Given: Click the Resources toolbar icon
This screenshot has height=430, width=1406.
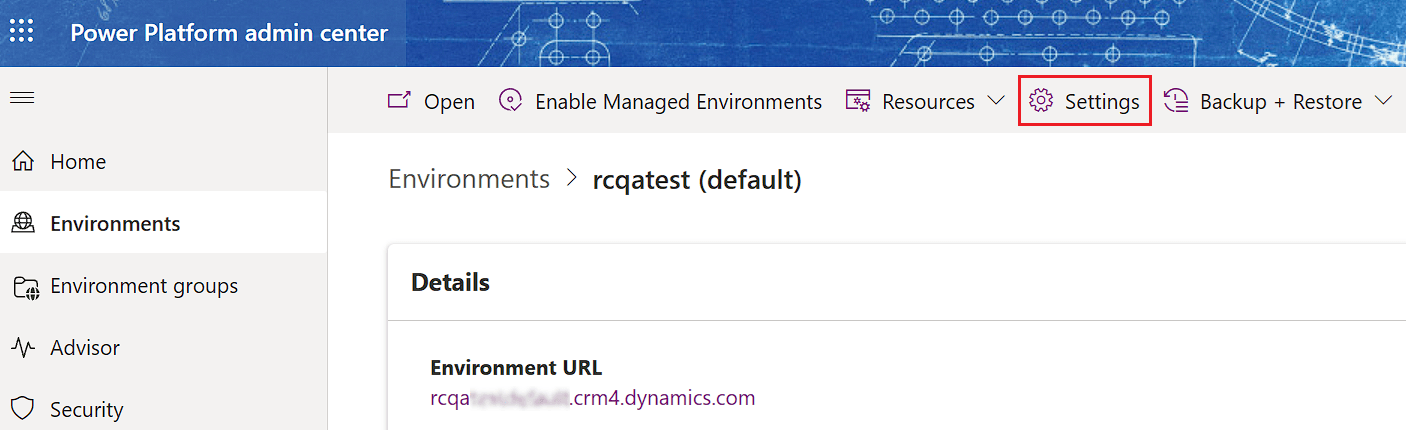Looking at the screenshot, I should tap(857, 101).
